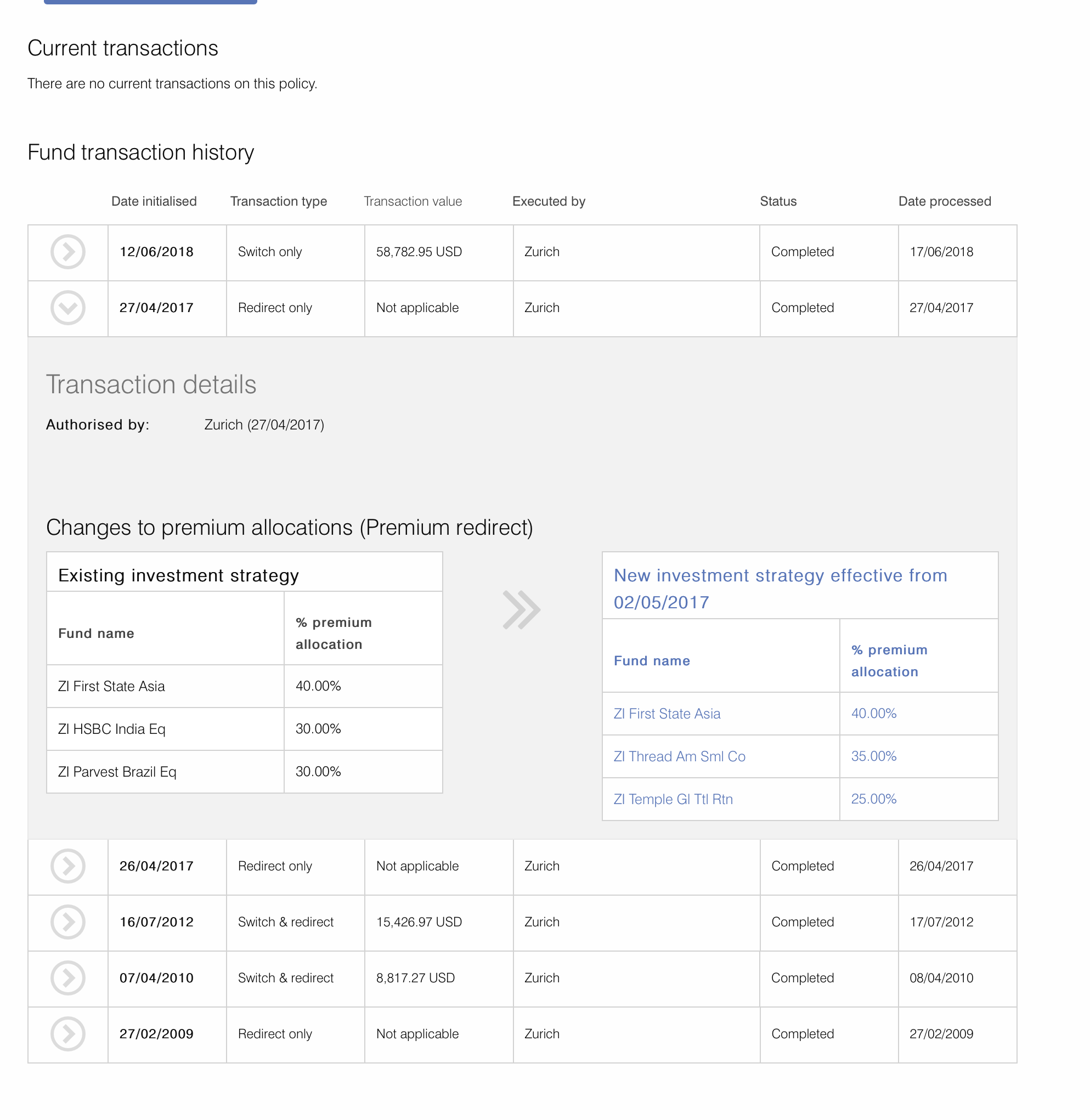Select the 8,817.27 USD transaction value
This screenshot has height=1120, width=1090.
point(416,978)
